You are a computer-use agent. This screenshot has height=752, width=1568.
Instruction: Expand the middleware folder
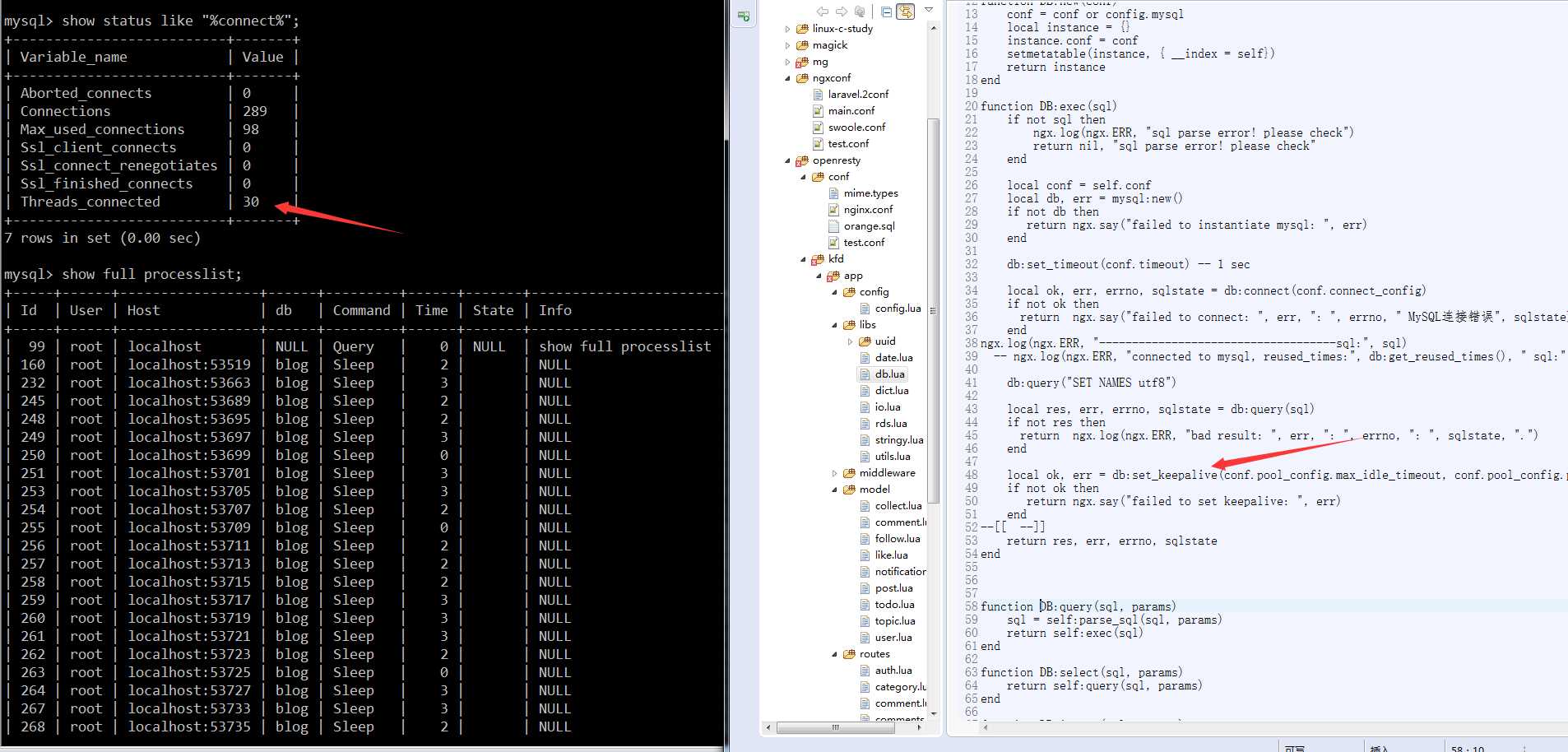[x=834, y=473]
